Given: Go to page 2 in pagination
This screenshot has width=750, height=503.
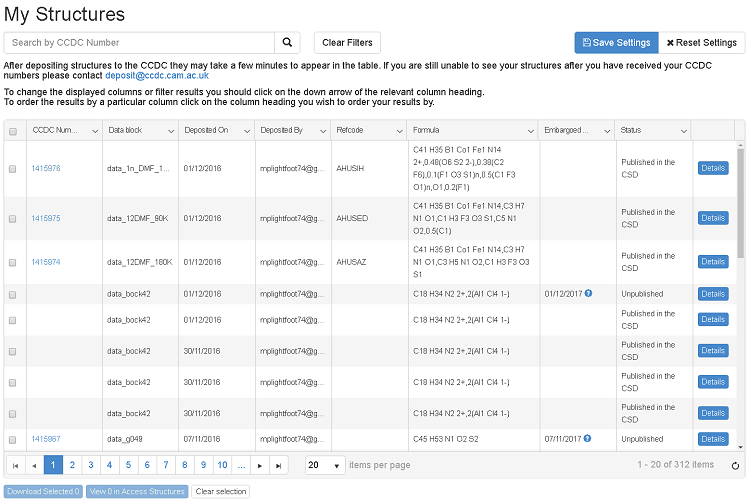Looking at the screenshot, I should tap(72, 465).
